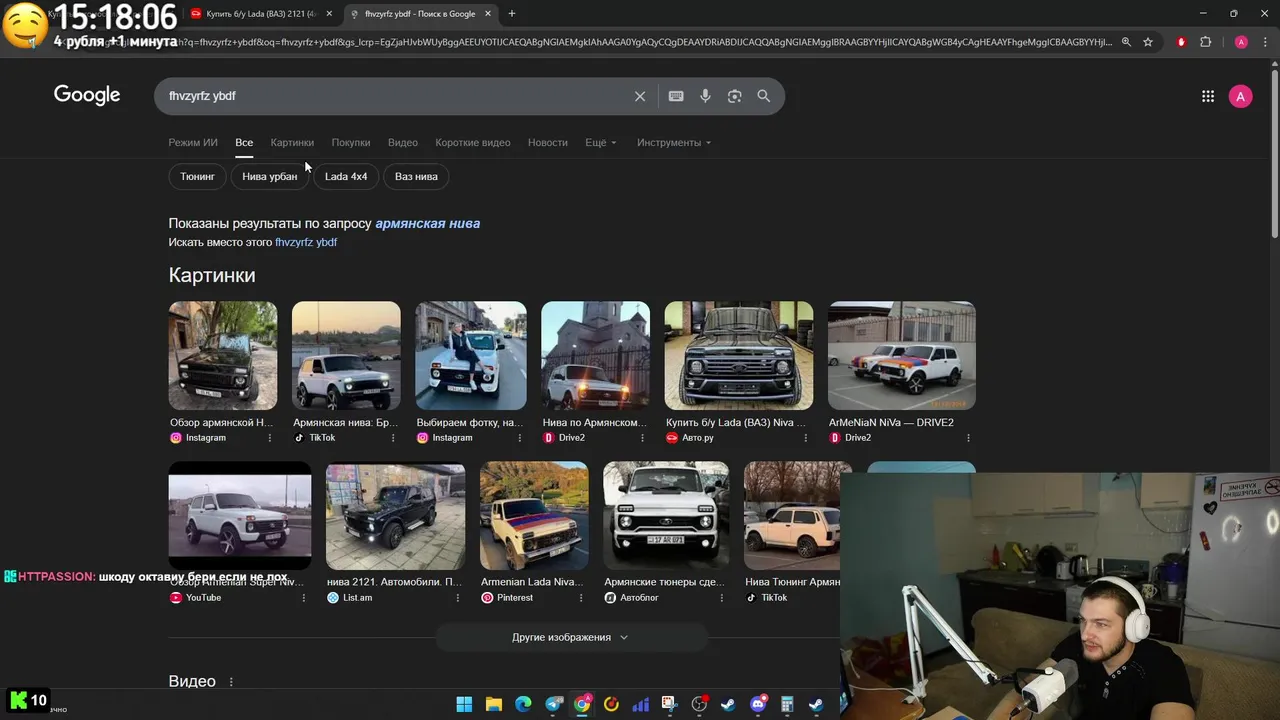
Task: Open the Нива по Армянском Drive2 thumbnail
Action: point(595,356)
